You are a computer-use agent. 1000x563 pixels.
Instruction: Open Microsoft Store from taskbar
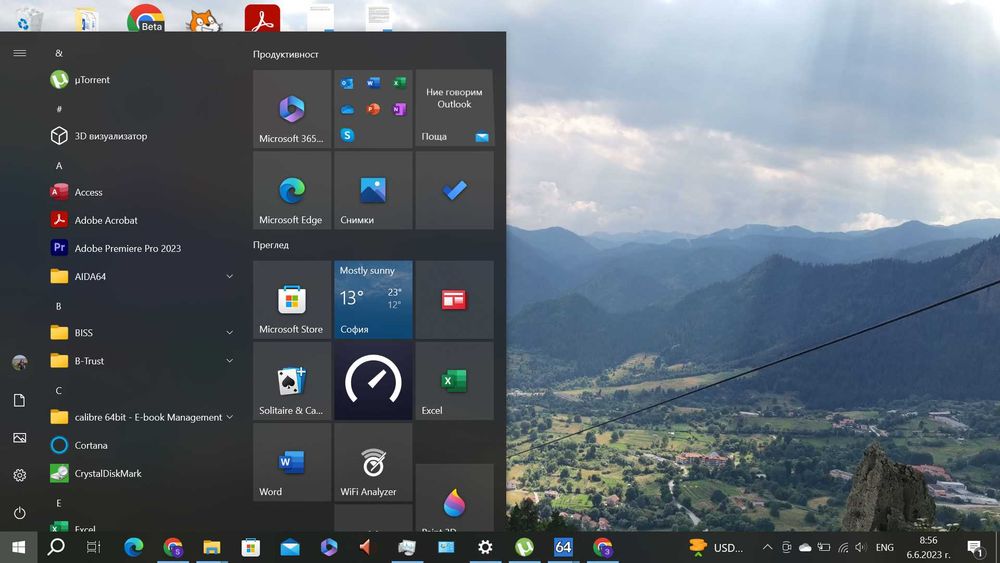251,547
